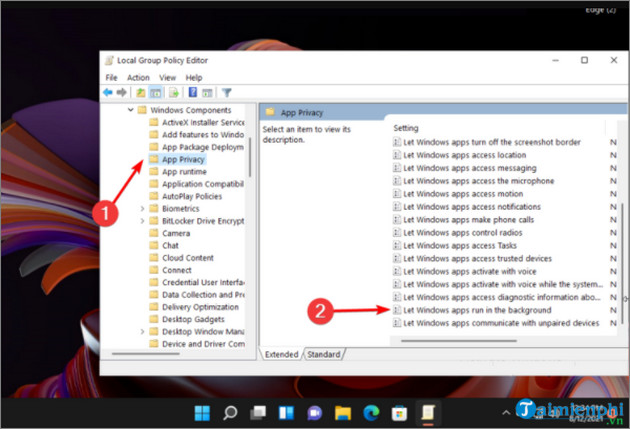Open File Explorer from the taskbar

(343, 413)
